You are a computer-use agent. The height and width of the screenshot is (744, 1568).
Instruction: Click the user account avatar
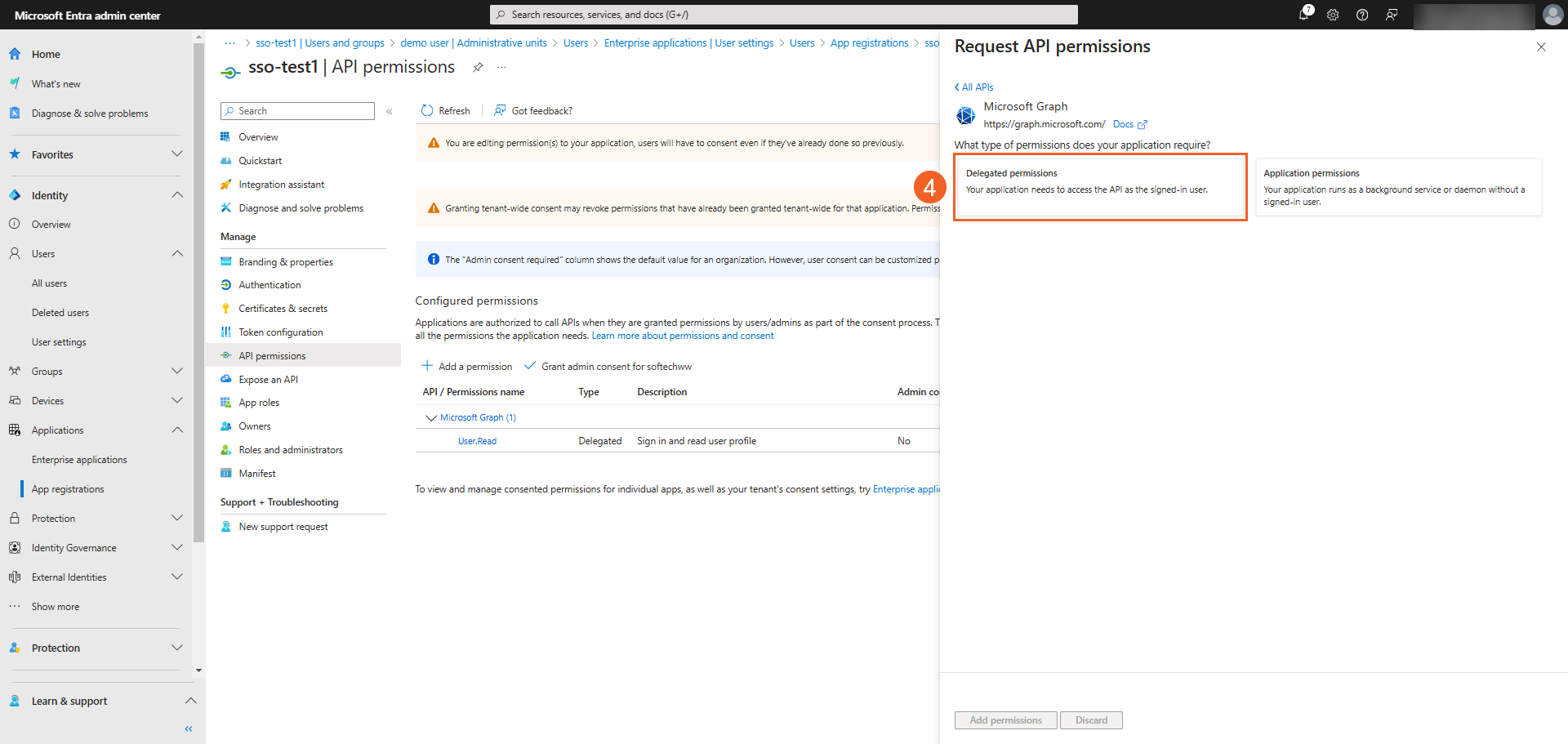click(x=1552, y=15)
